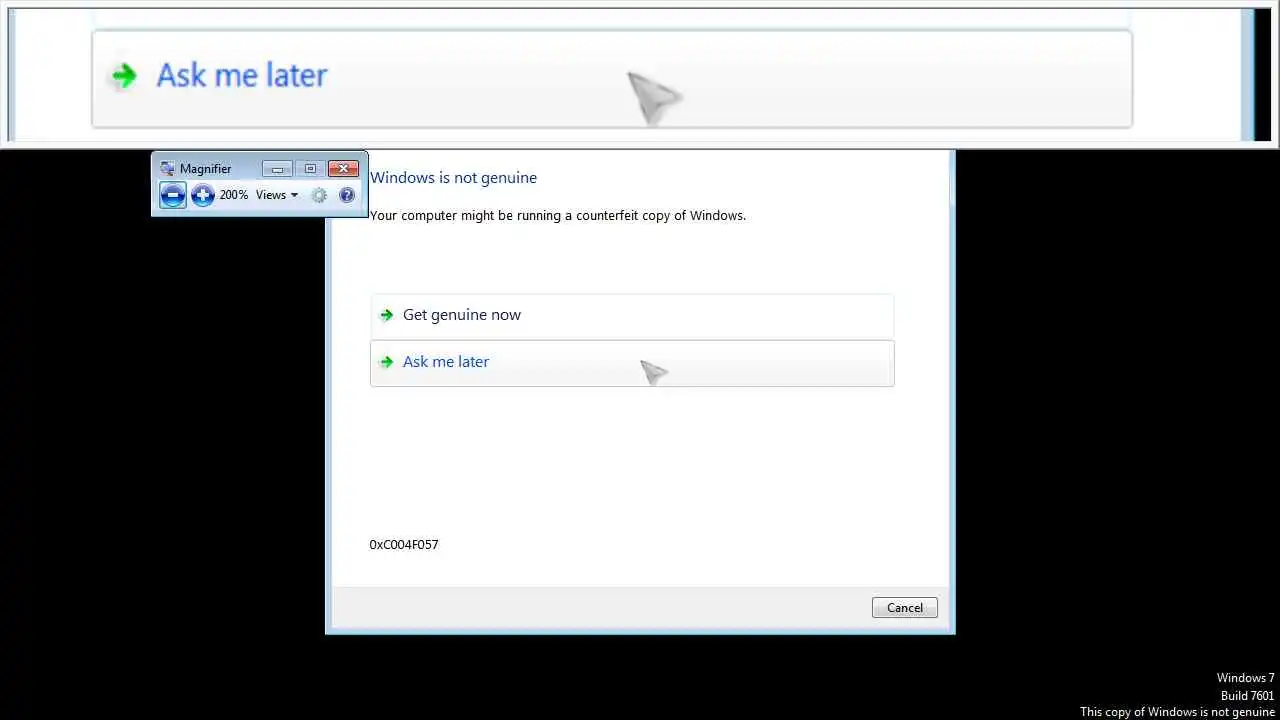Open Magnifier help question mark icon

click(347, 195)
